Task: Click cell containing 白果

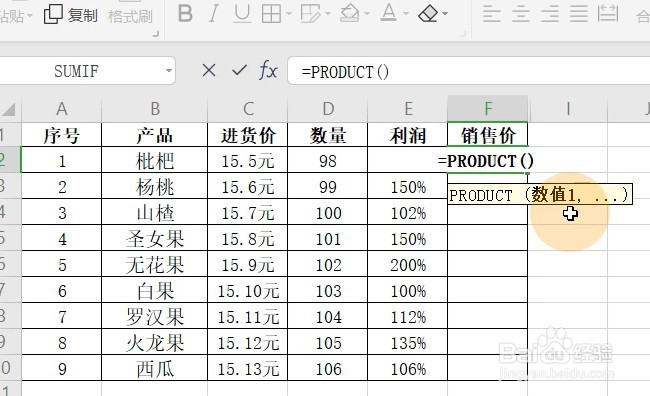Action: [155, 291]
